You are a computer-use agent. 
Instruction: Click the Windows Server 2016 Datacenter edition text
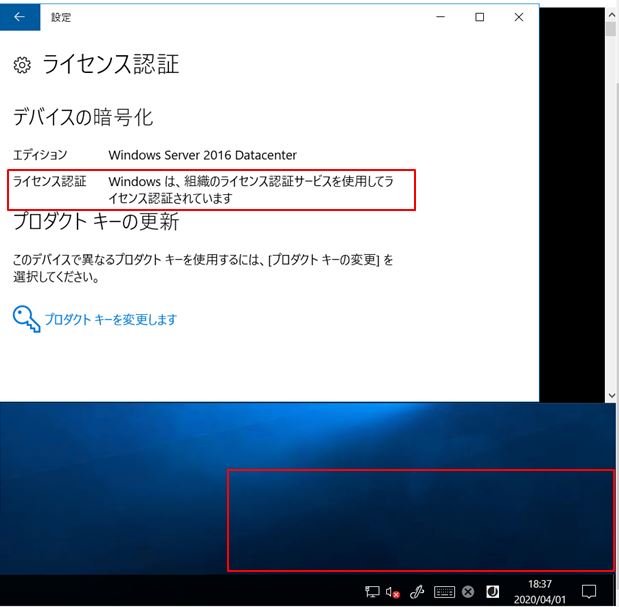[x=202, y=155]
